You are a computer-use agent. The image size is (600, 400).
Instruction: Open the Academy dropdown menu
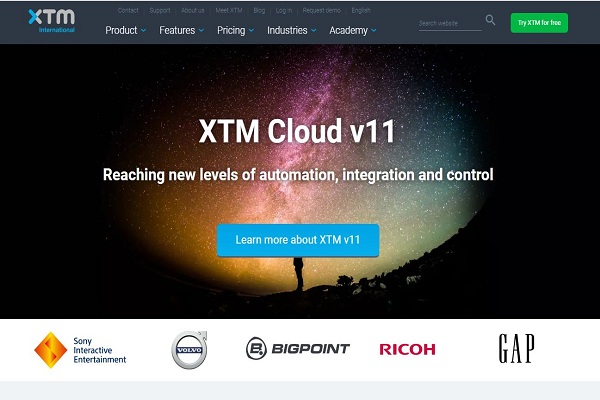[353, 30]
